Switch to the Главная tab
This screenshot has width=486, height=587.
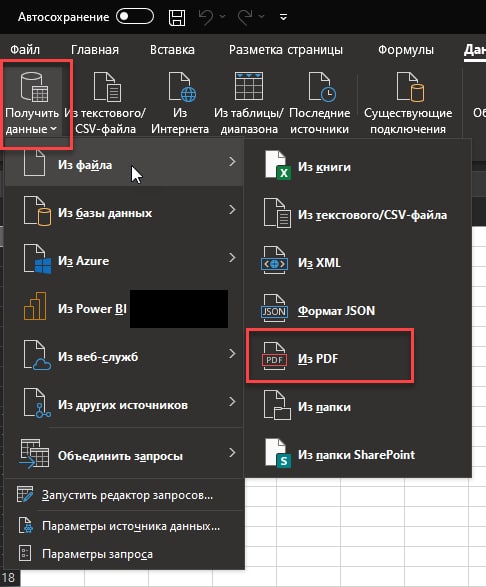95,50
